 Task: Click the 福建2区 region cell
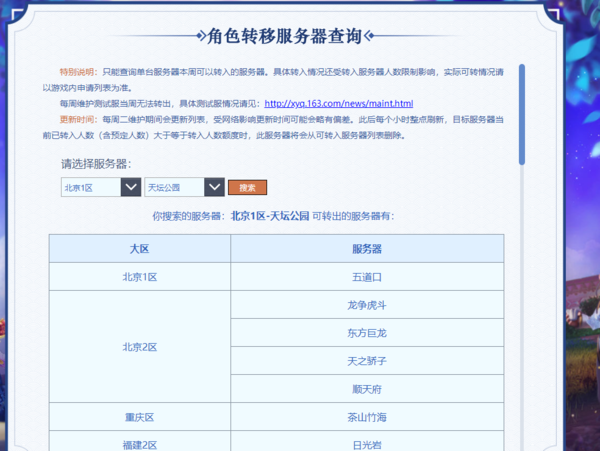click(x=140, y=442)
